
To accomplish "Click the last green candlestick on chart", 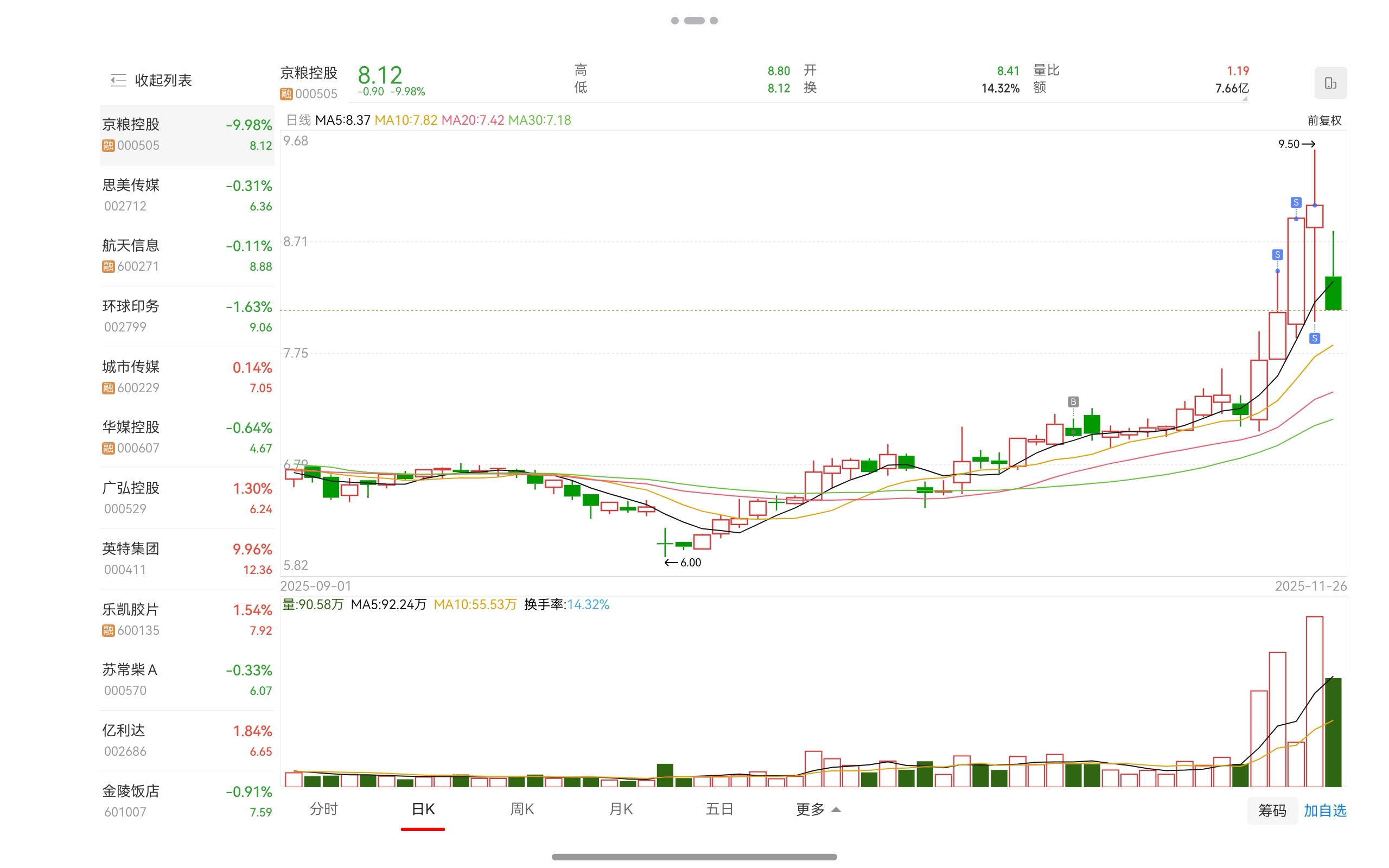I will tap(1333, 293).
